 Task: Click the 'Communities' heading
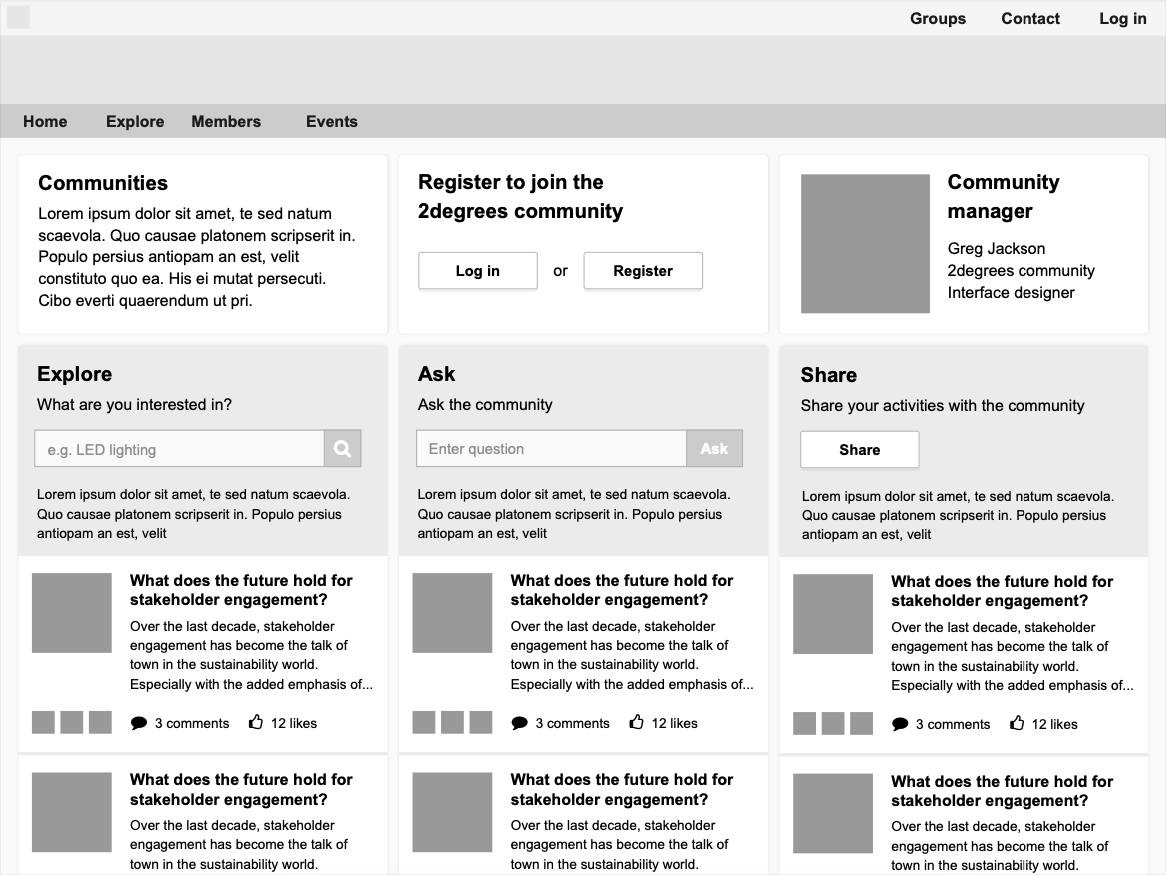pyautogui.click(x=103, y=183)
